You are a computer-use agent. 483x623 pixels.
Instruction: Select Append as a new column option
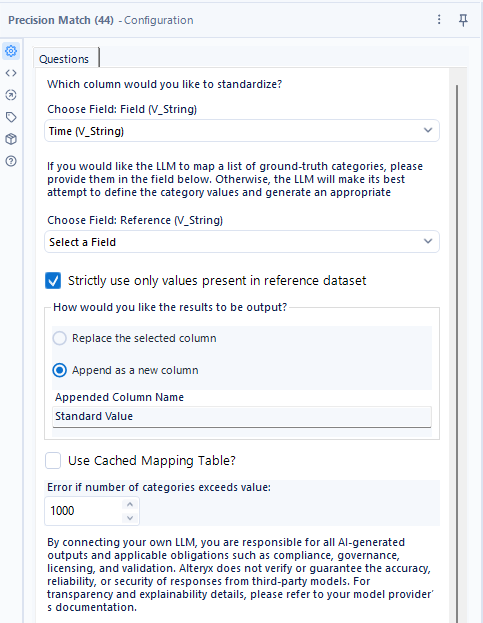coord(60,370)
